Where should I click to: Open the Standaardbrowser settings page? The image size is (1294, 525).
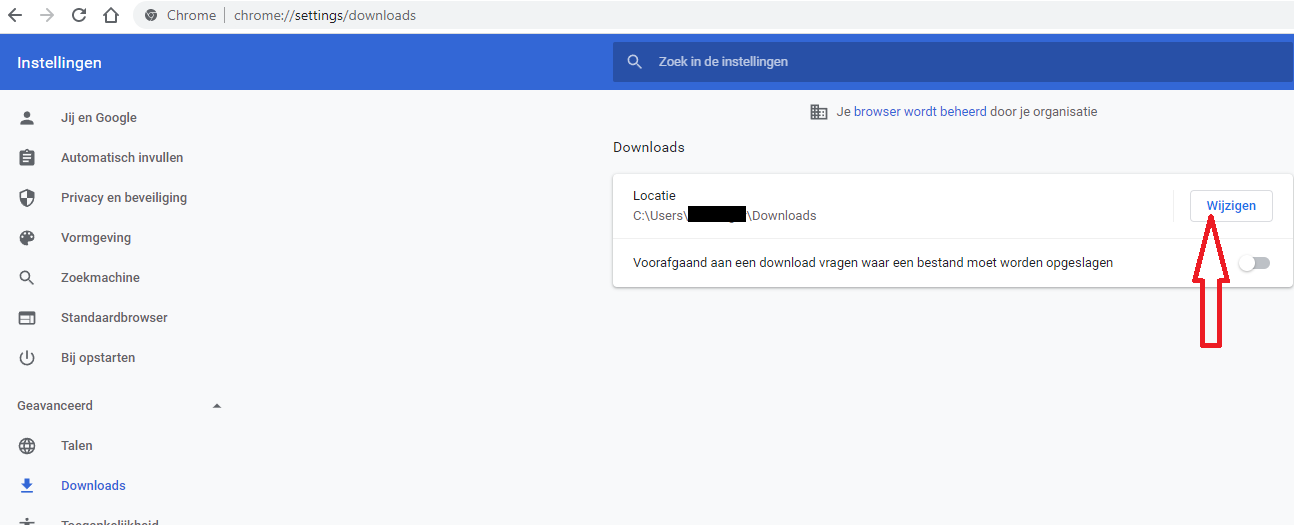114,318
